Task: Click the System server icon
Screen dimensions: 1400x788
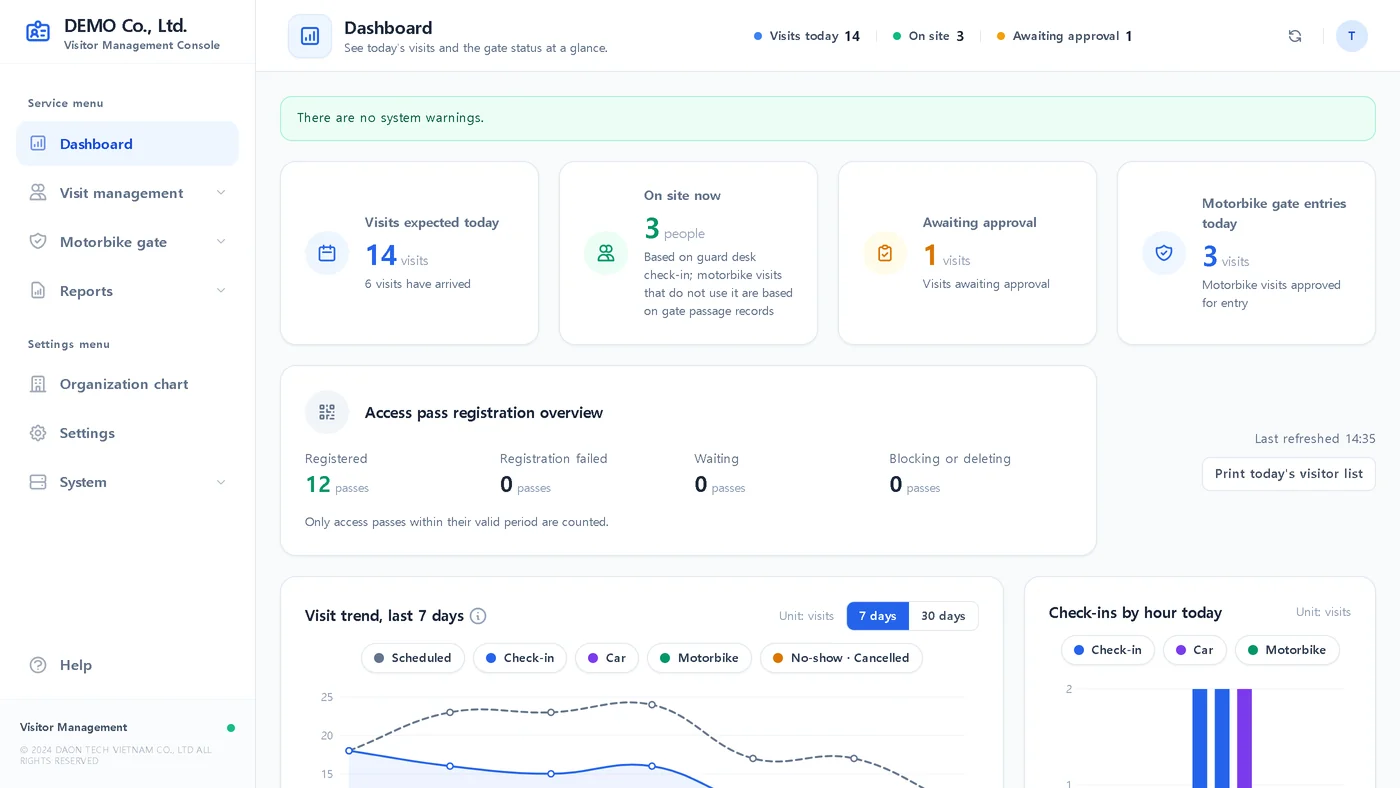Action: tap(38, 482)
